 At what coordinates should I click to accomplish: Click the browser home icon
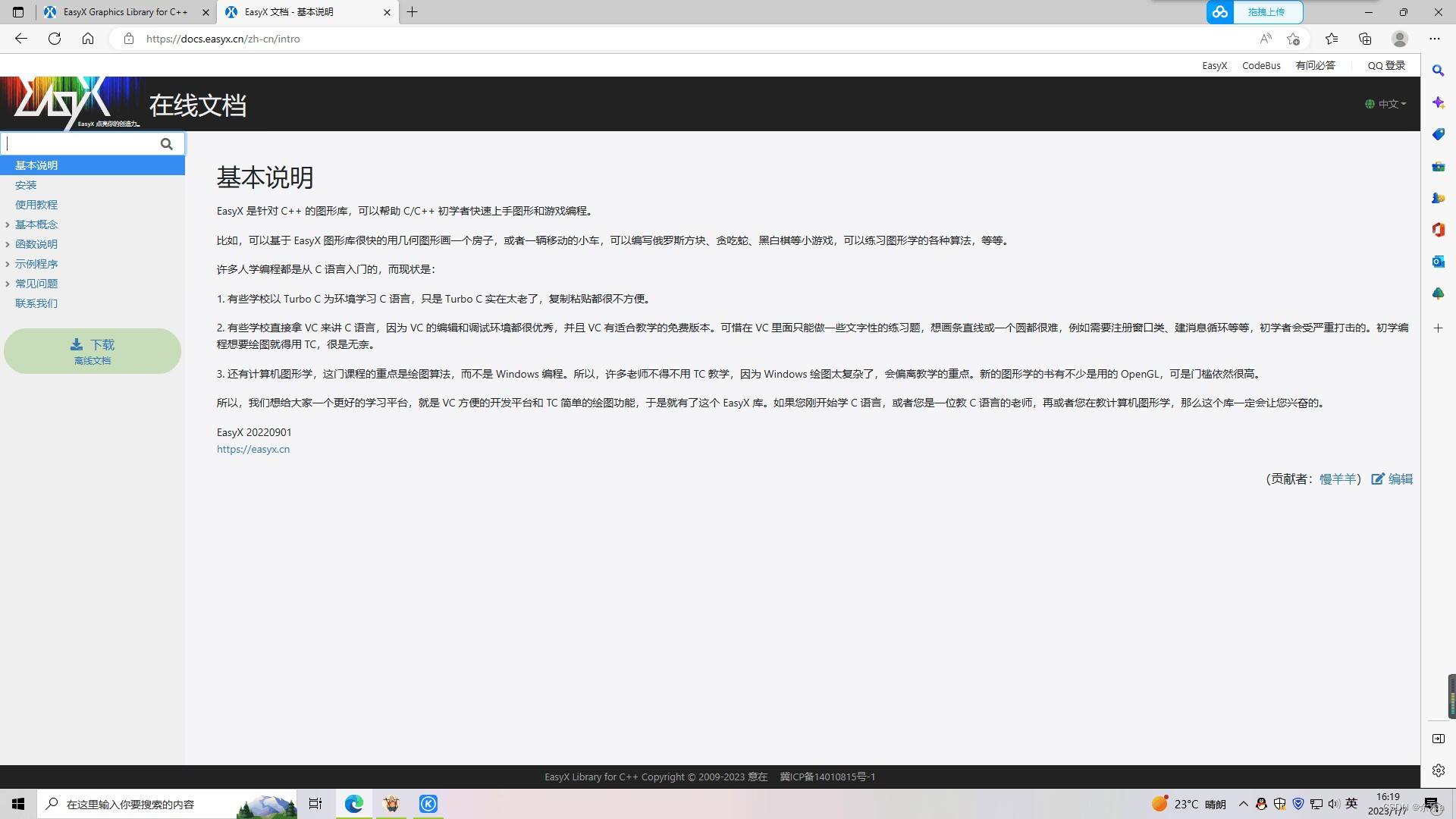click(x=88, y=39)
